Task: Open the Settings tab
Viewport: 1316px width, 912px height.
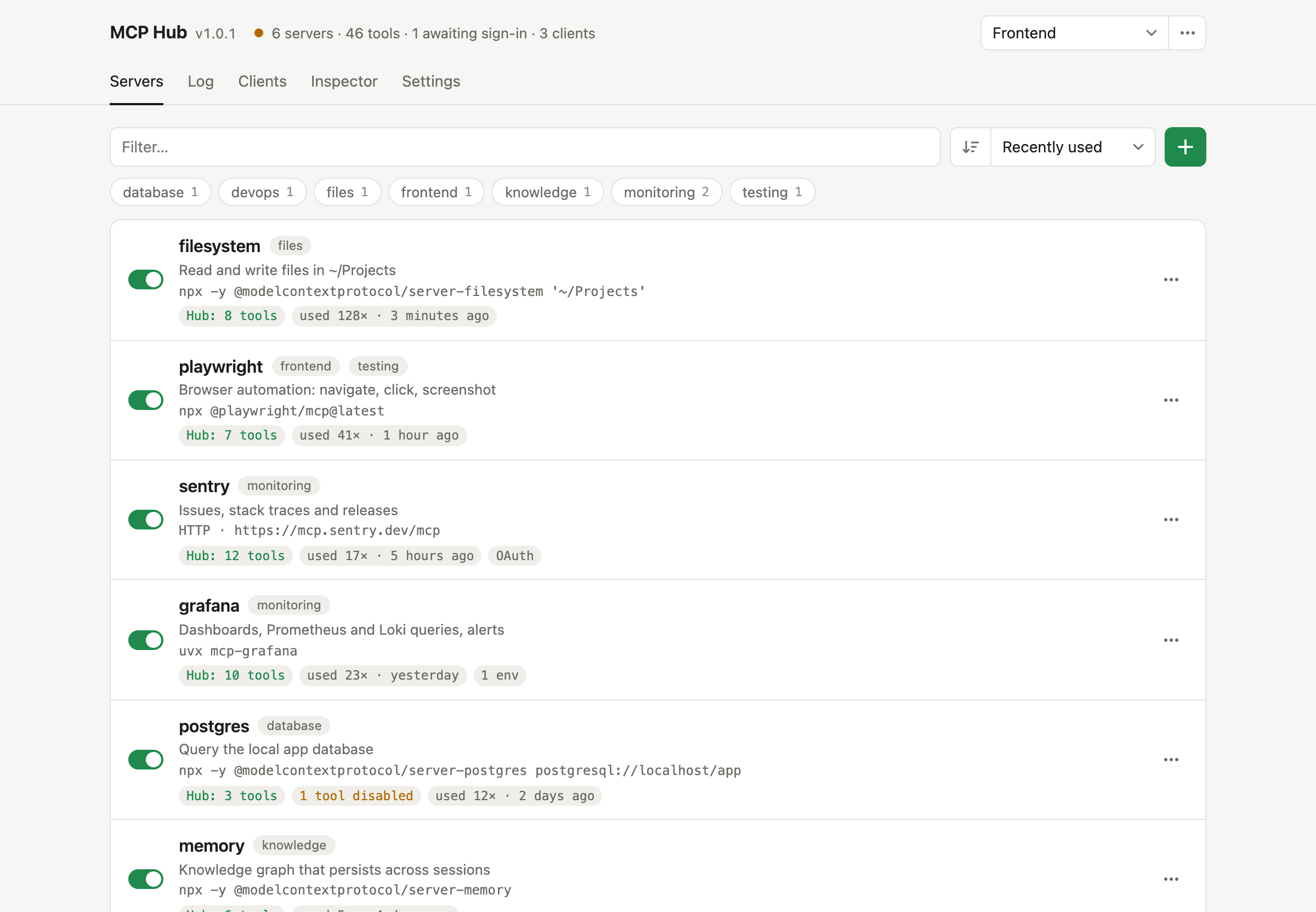Action: [x=431, y=81]
